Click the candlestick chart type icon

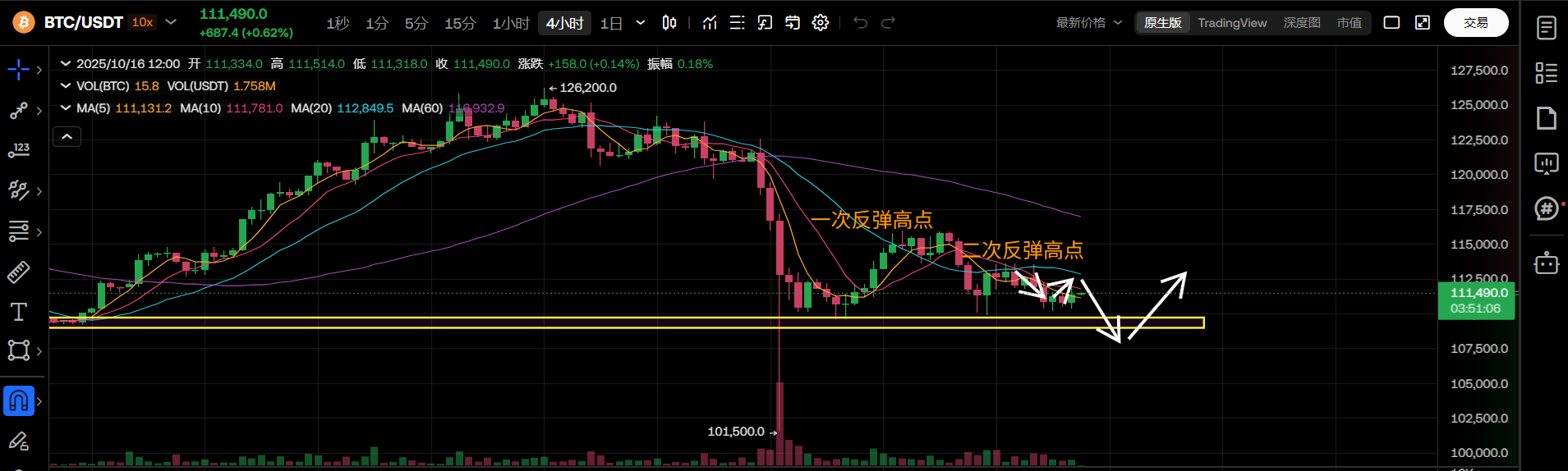pos(669,23)
